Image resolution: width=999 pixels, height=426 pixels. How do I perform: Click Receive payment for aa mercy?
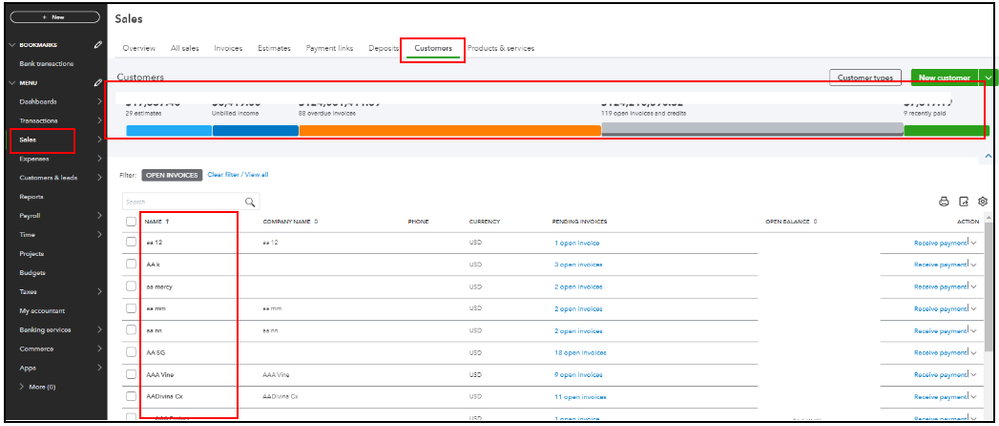click(x=940, y=287)
